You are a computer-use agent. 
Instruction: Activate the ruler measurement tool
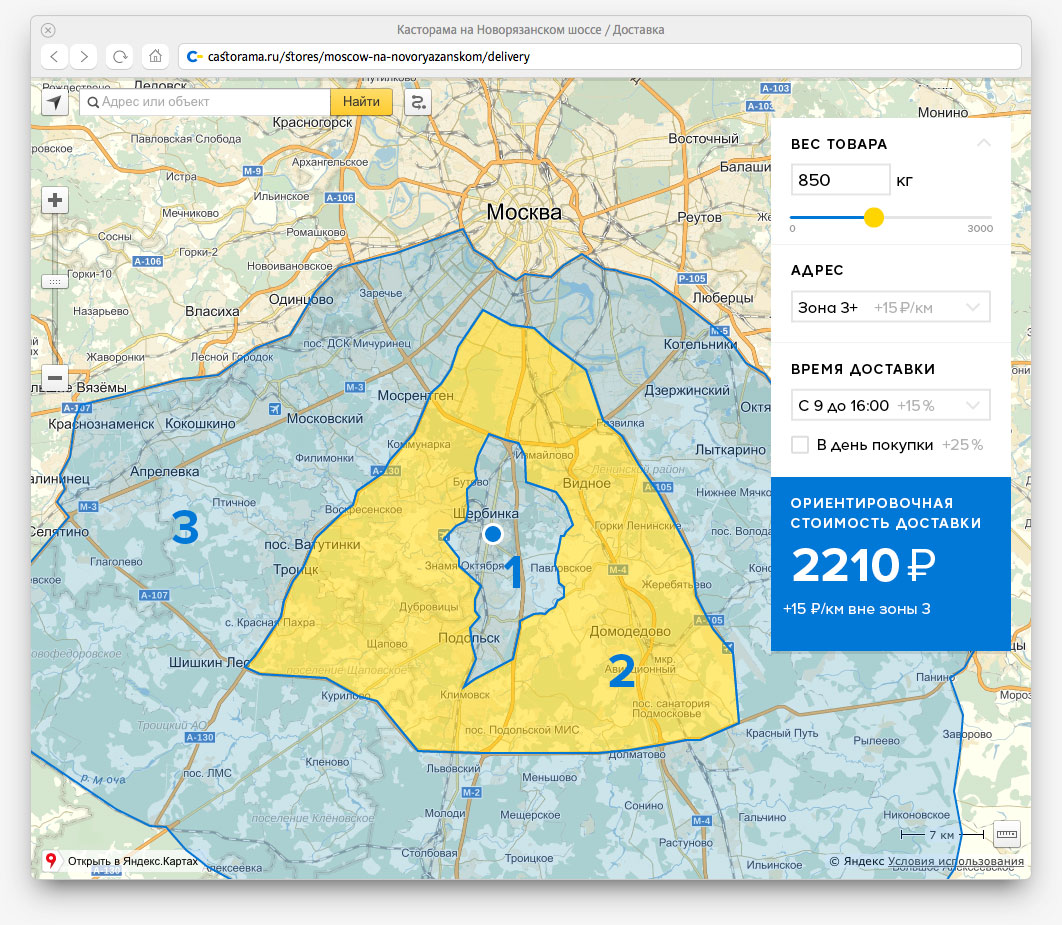(x=1006, y=833)
